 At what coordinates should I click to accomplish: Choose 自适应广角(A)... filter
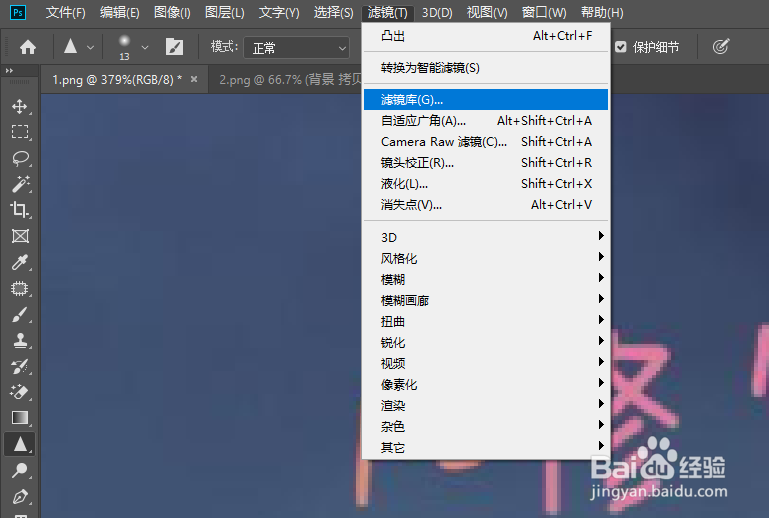tap(486, 121)
